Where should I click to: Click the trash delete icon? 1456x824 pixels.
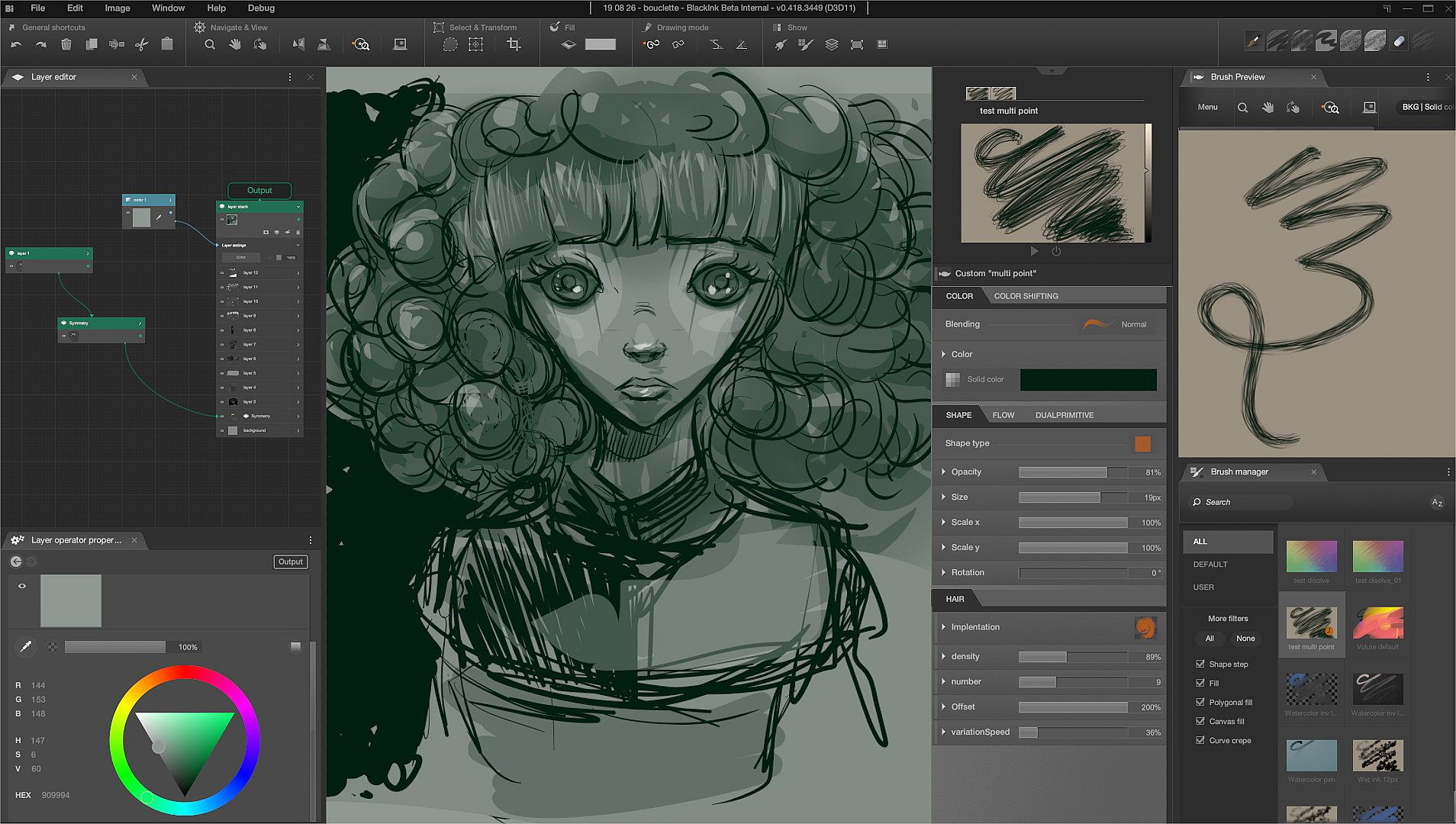click(66, 45)
